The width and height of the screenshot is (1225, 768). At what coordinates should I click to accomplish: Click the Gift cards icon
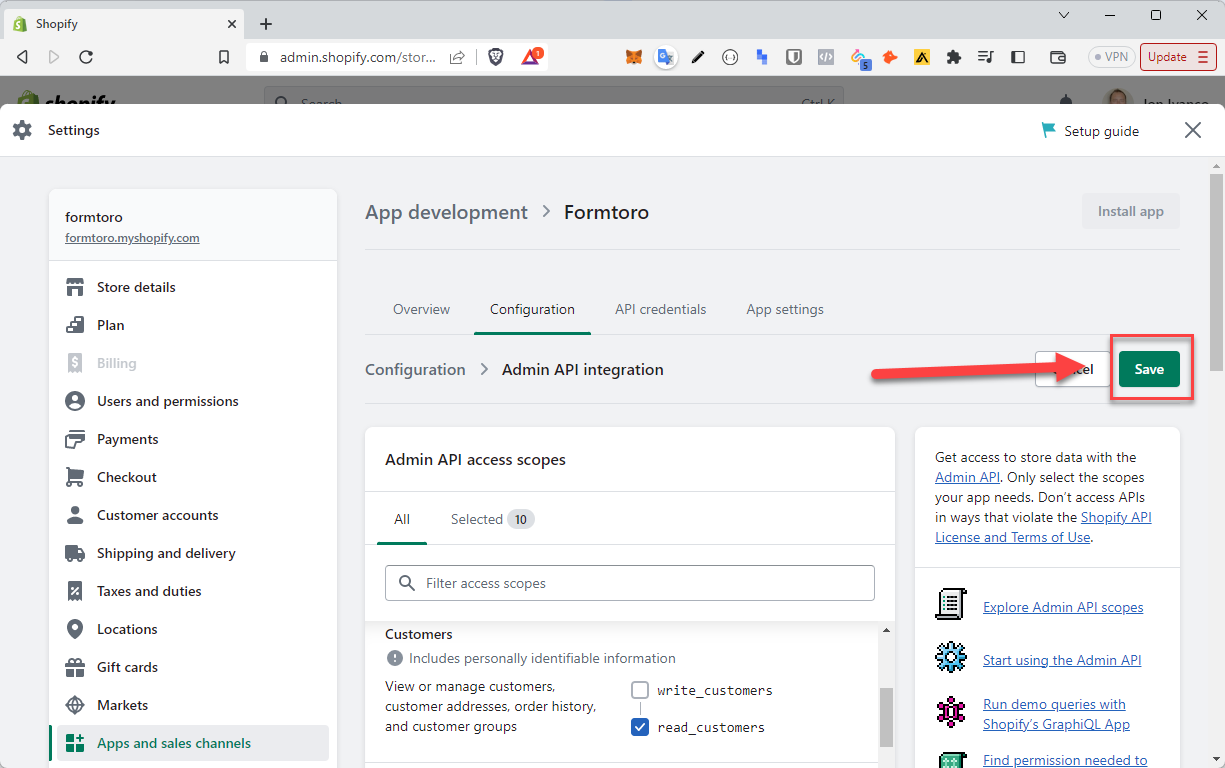tap(75, 667)
